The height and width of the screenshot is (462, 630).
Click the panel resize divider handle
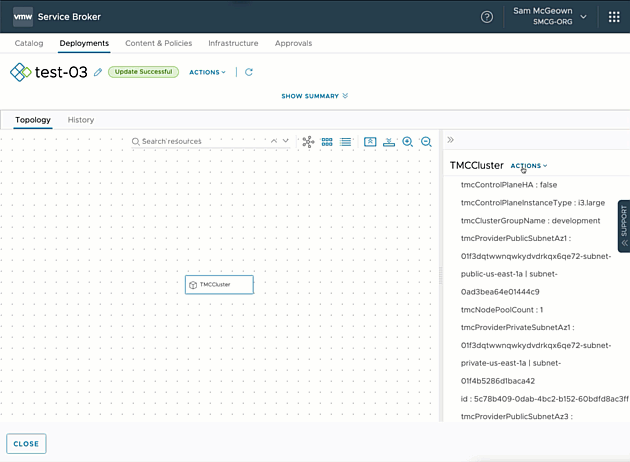[440, 276]
